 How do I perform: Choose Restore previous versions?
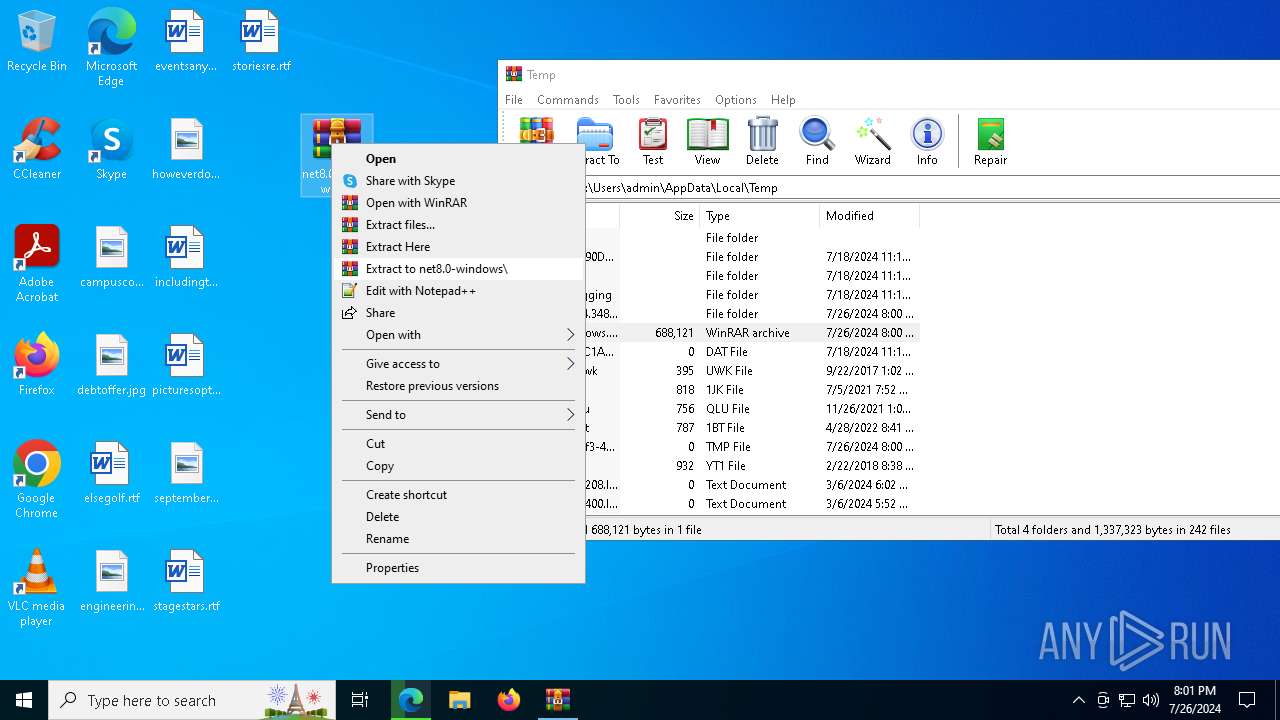click(459, 386)
